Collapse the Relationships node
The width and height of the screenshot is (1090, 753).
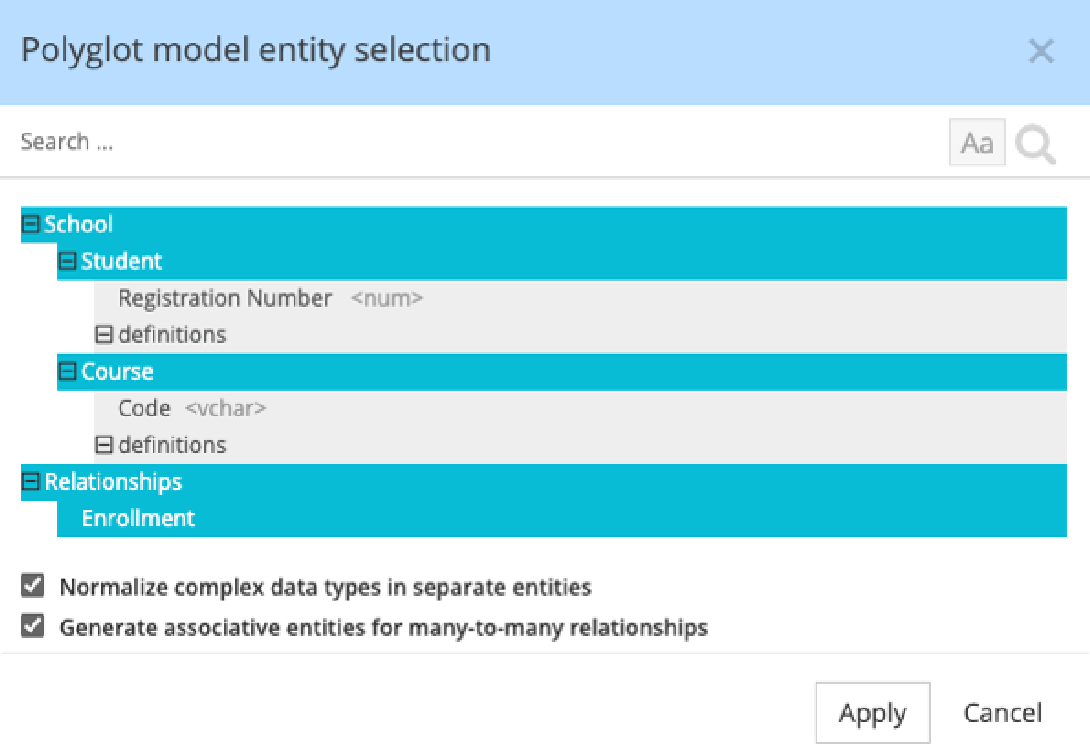(x=29, y=481)
